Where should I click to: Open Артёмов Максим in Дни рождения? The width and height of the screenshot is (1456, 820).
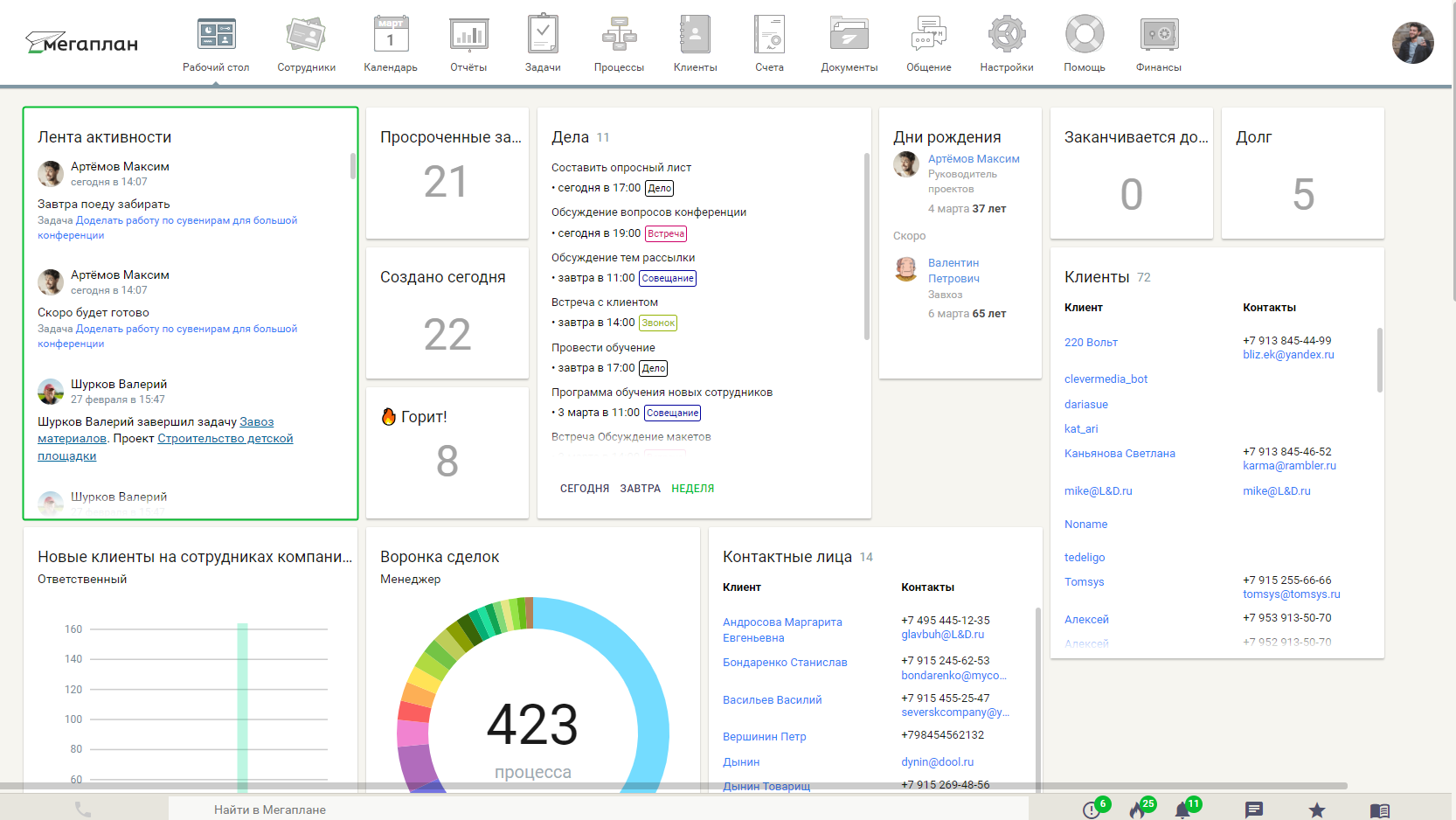coord(974,159)
